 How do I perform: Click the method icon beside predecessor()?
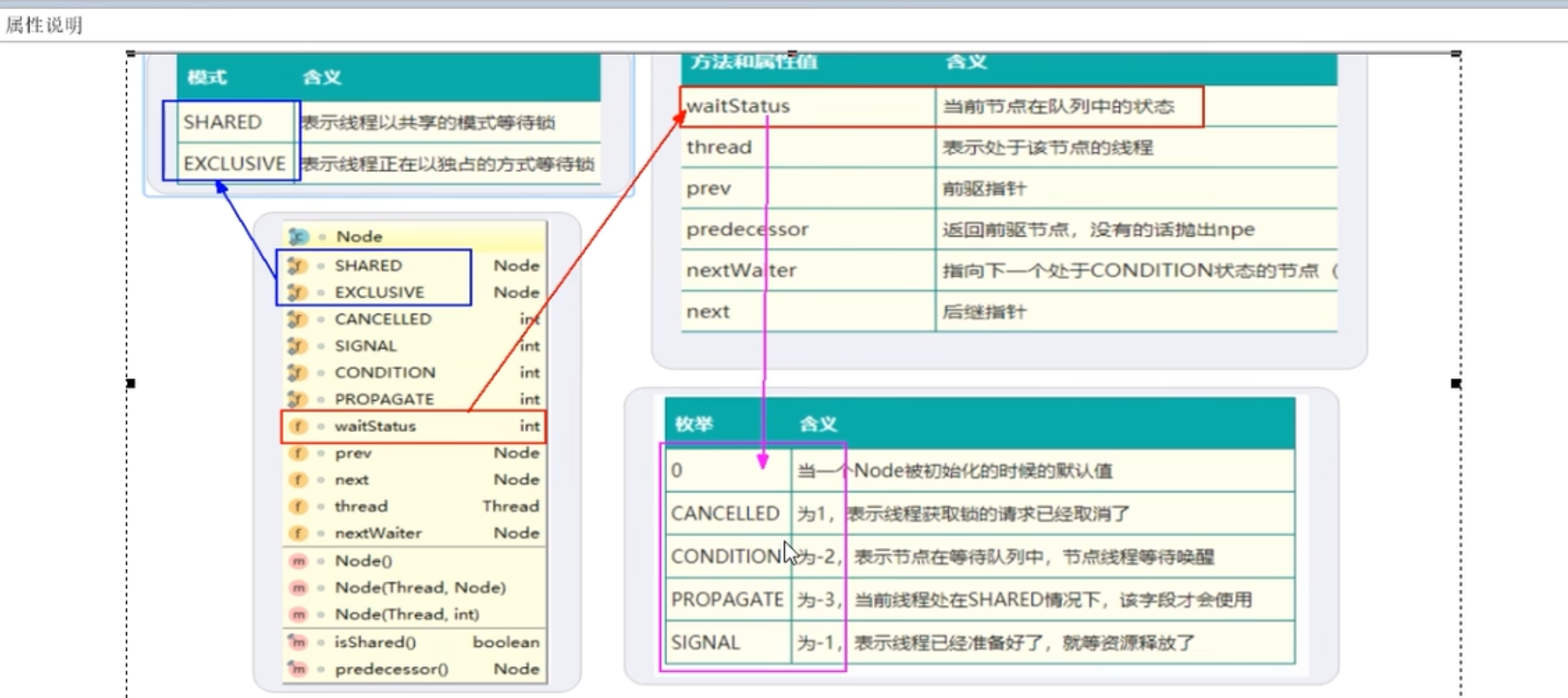click(x=297, y=669)
